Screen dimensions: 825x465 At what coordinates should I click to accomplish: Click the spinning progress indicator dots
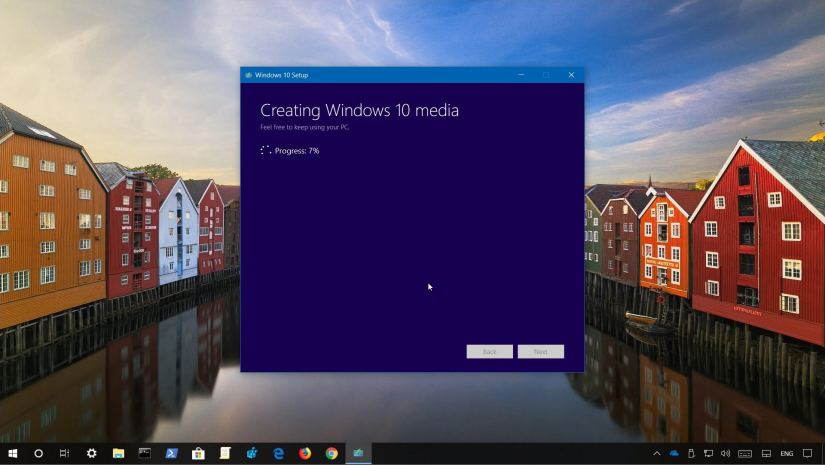coord(266,150)
